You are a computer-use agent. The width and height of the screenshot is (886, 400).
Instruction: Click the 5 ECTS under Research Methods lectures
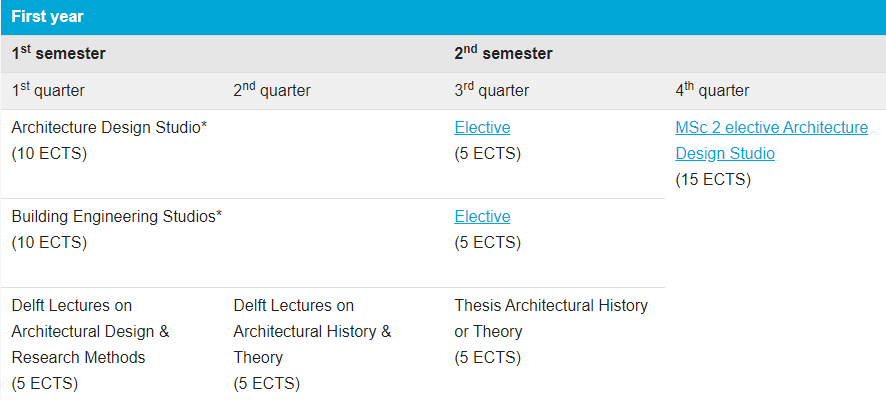pyautogui.click(x=45, y=384)
